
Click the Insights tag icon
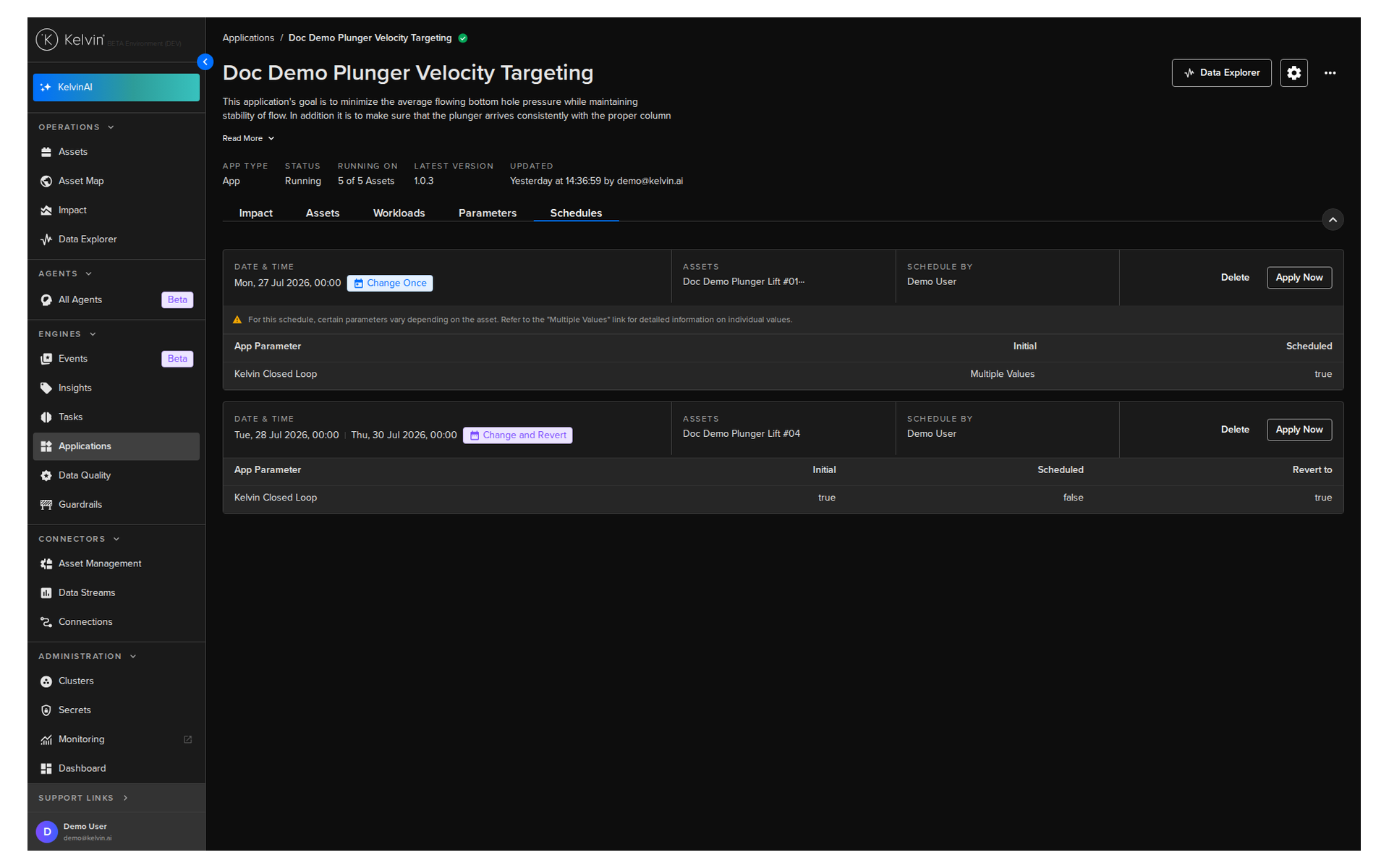click(x=46, y=388)
